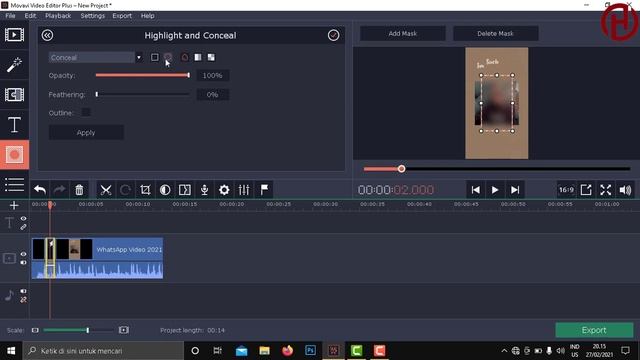Screen dimensions: 640x360
Task: Click the Delete Mask button
Action: click(496, 33)
